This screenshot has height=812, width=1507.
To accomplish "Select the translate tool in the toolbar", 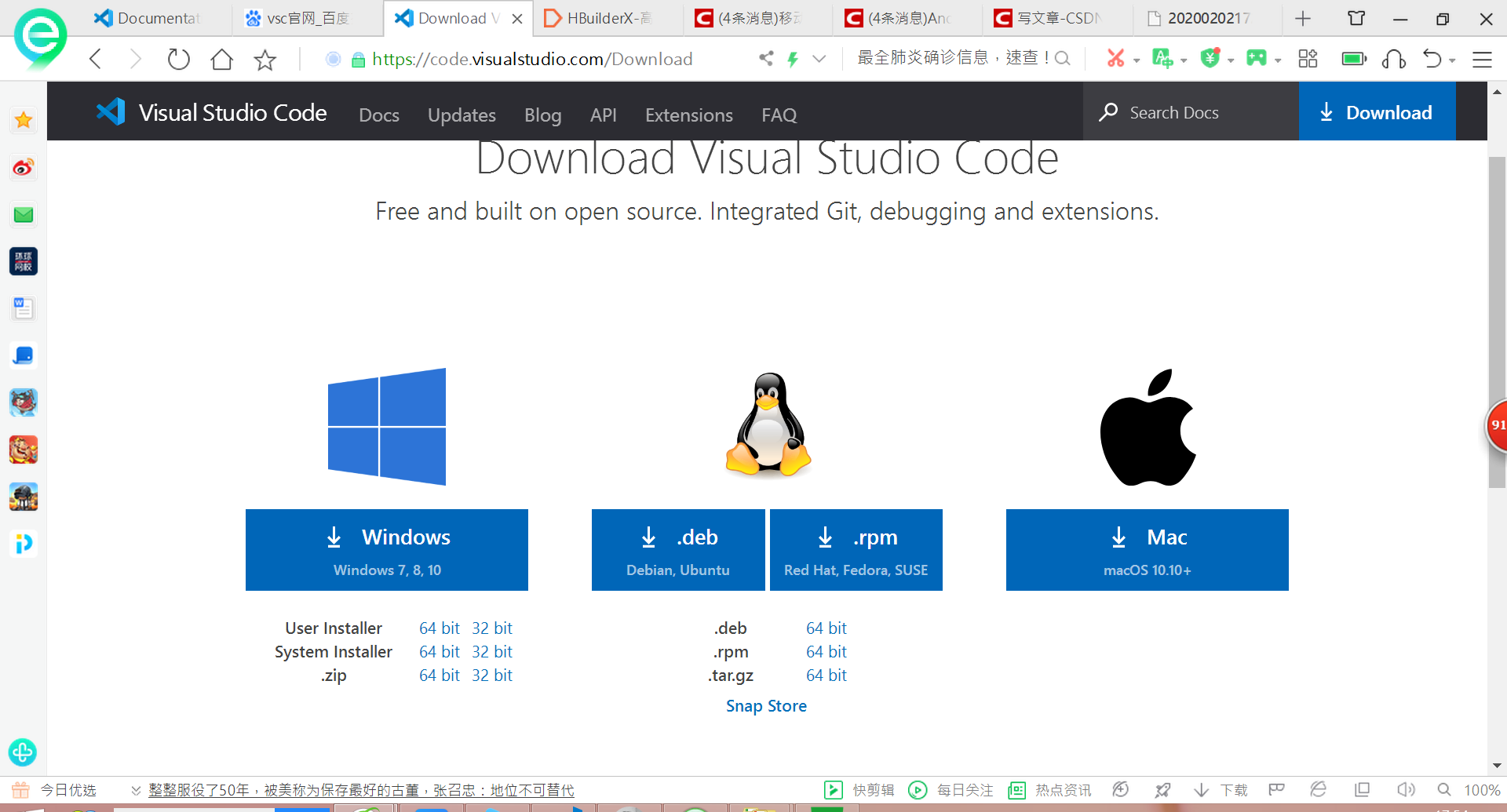I will point(1162,58).
